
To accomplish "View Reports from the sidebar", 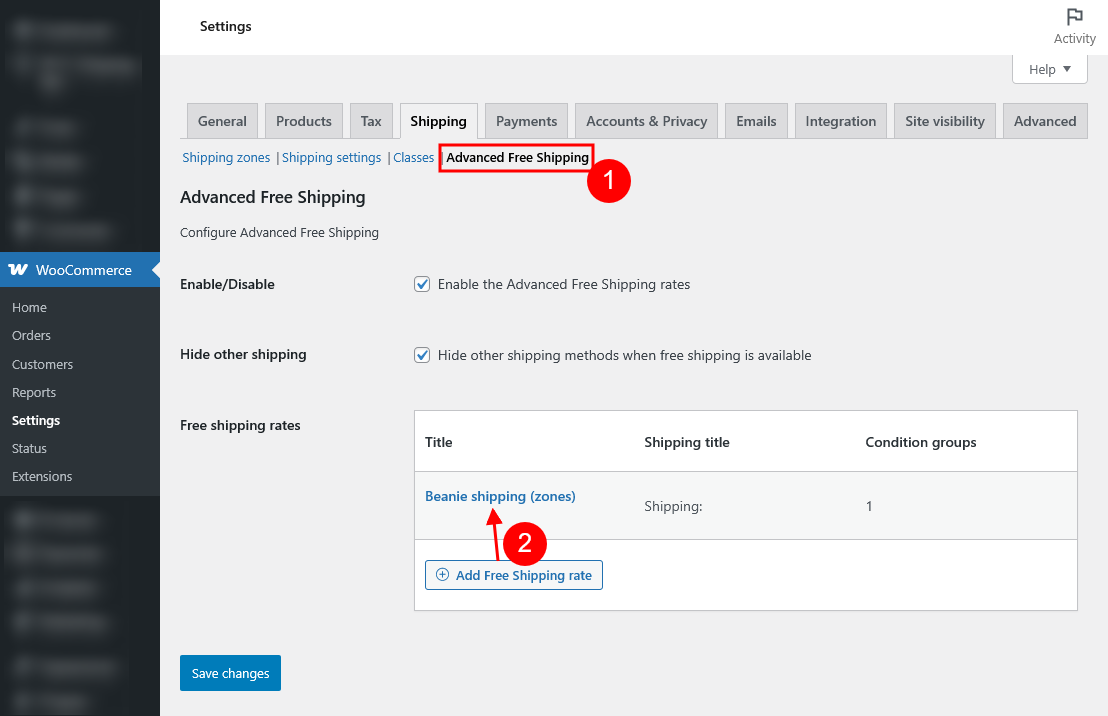I will (34, 392).
